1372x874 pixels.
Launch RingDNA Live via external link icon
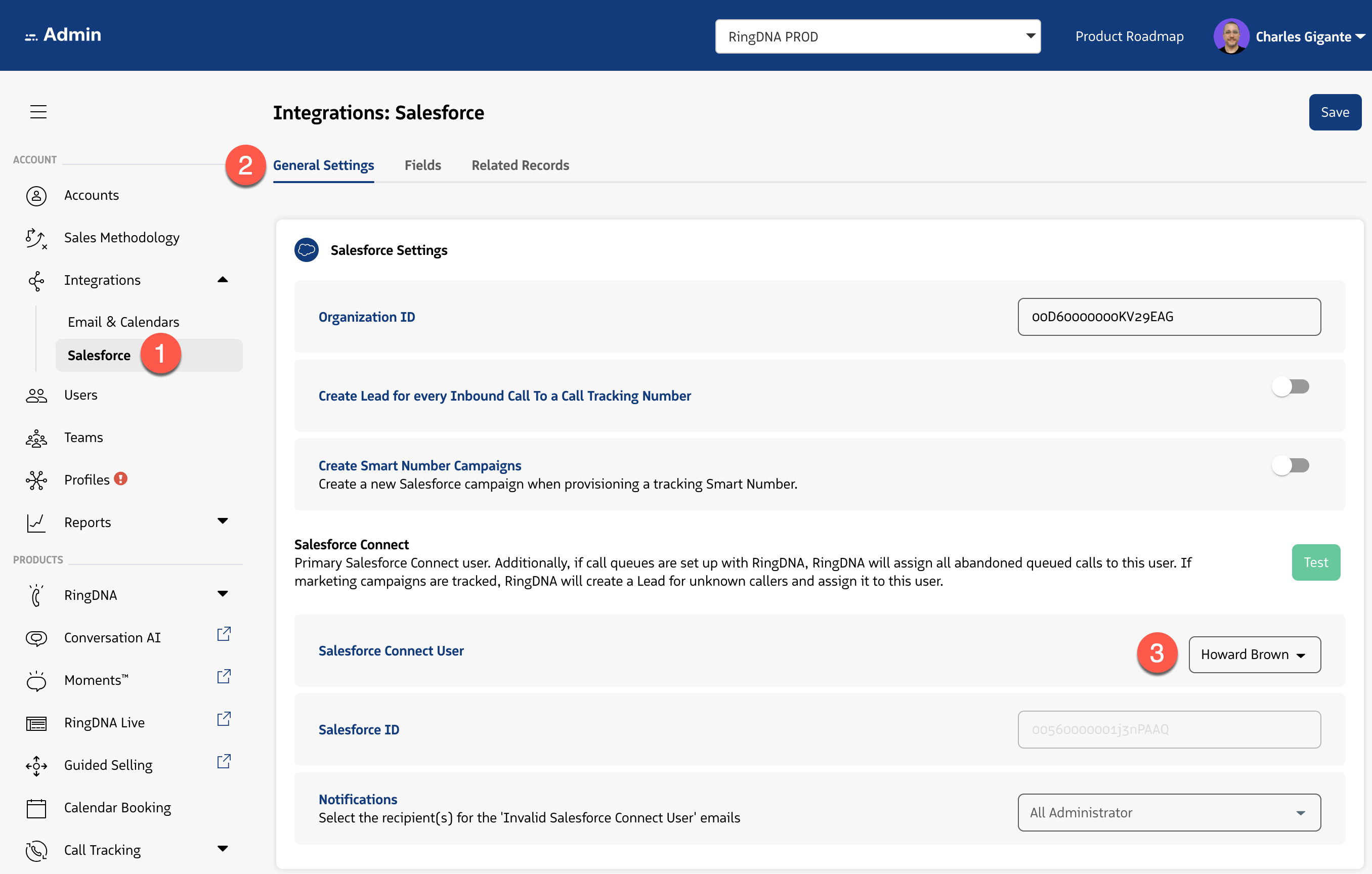224,718
